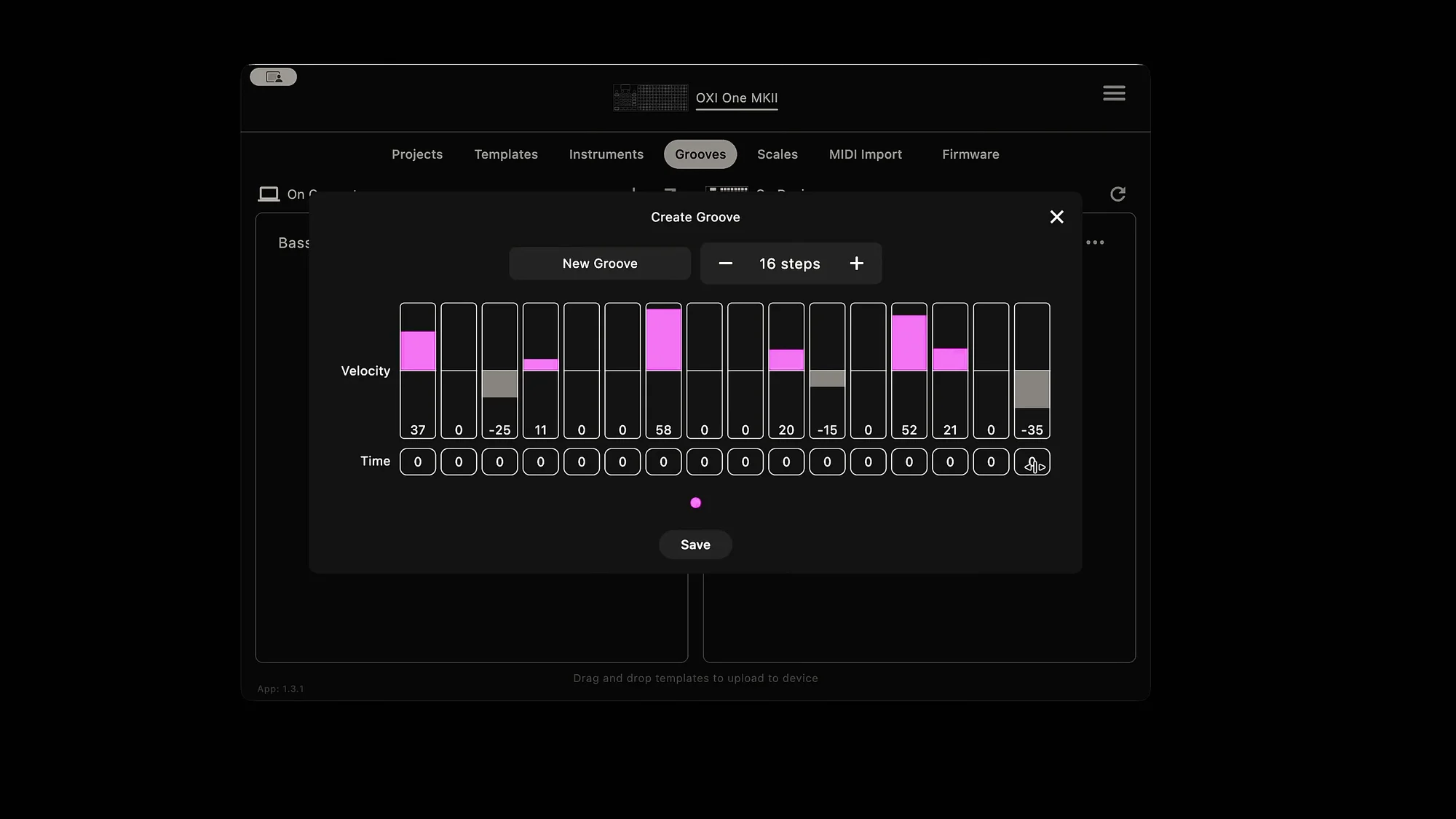Click the first step Time value box
The width and height of the screenshot is (1456, 819).
418,462
